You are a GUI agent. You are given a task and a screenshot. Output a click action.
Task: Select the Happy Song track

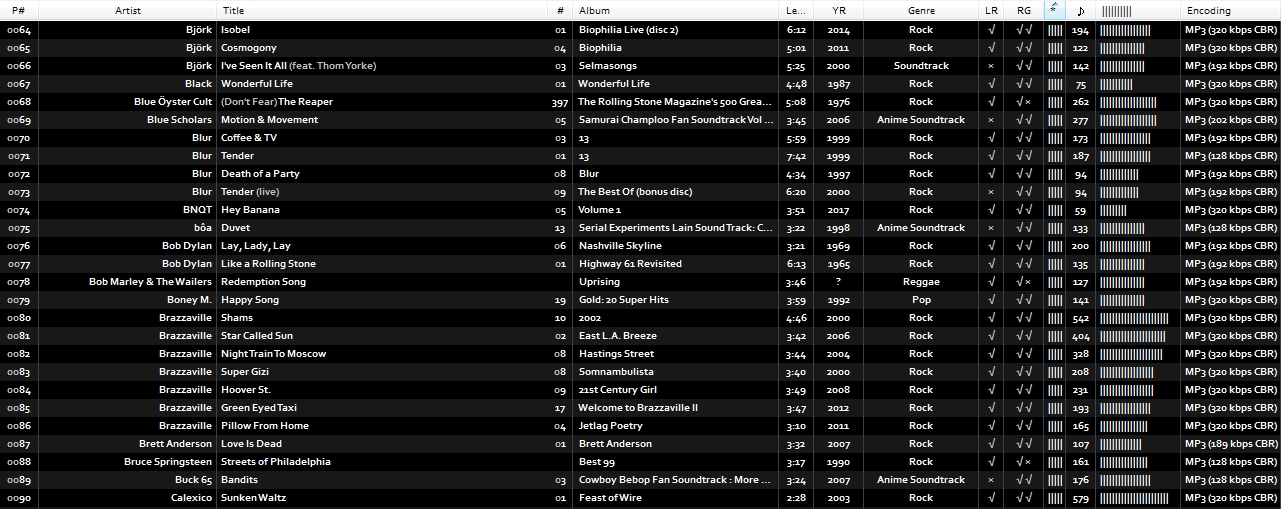(250, 300)
